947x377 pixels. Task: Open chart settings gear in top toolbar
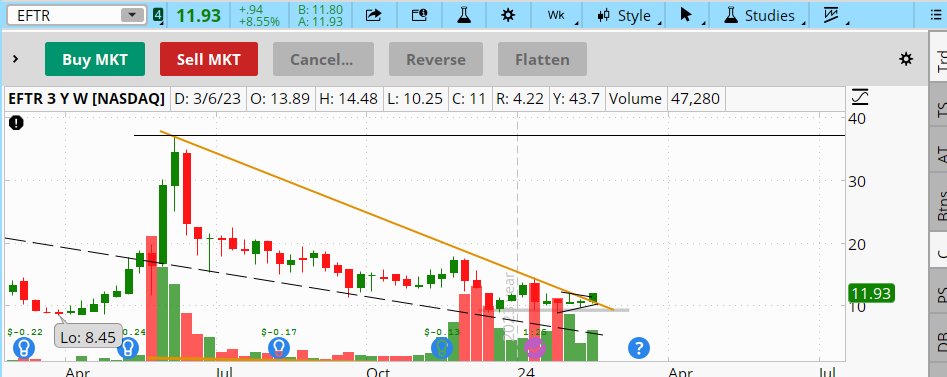click(509, 15)
